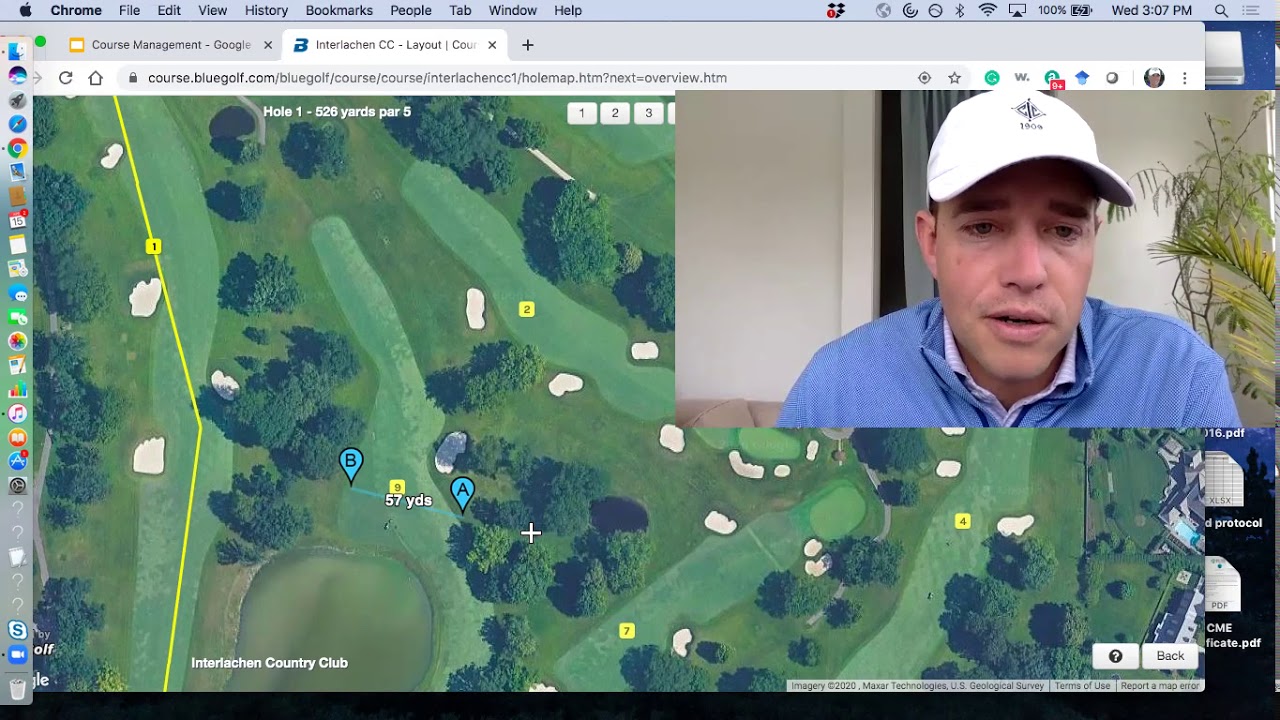Open the Terms of Use link
Viewport: 1280px width, 720px height.
1082,686
